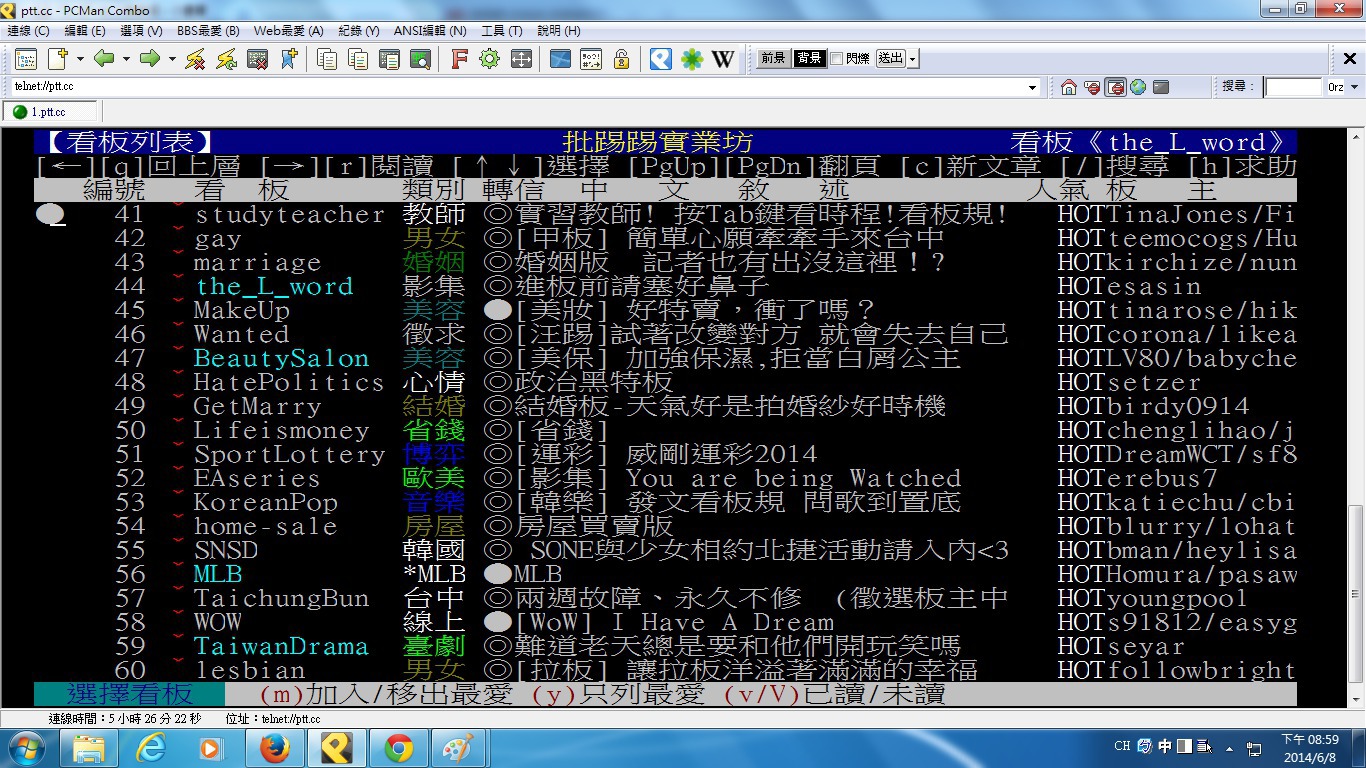Click the green flower icon
The image size is (1366, 768).
tap(692, 59)
